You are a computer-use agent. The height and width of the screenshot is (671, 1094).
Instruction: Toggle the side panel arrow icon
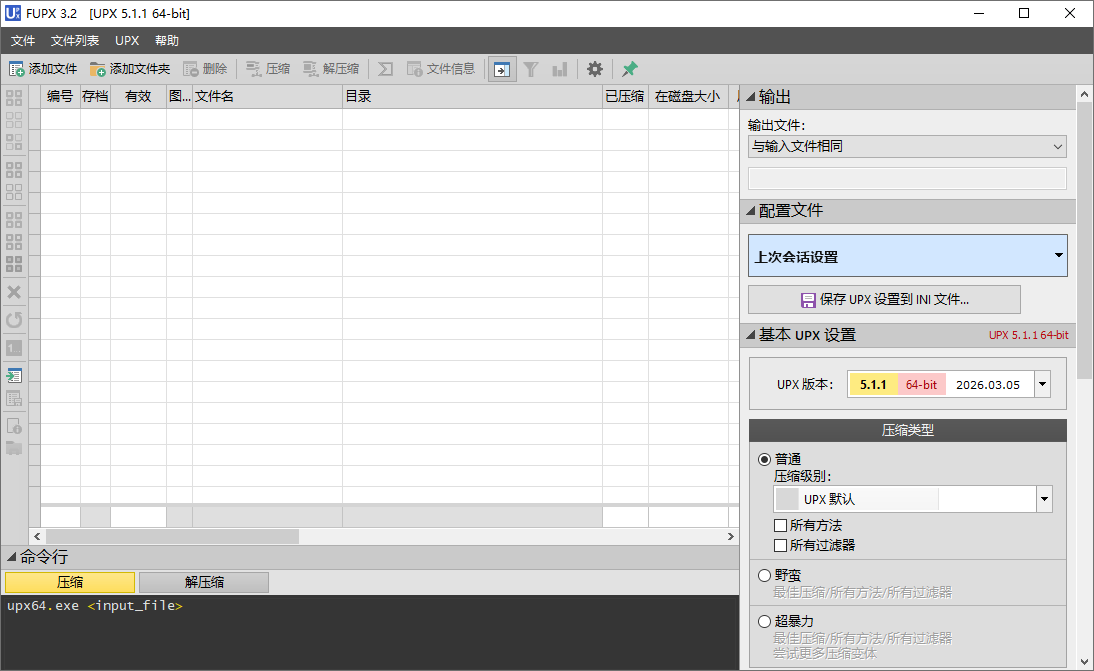[x=501, y=69]
